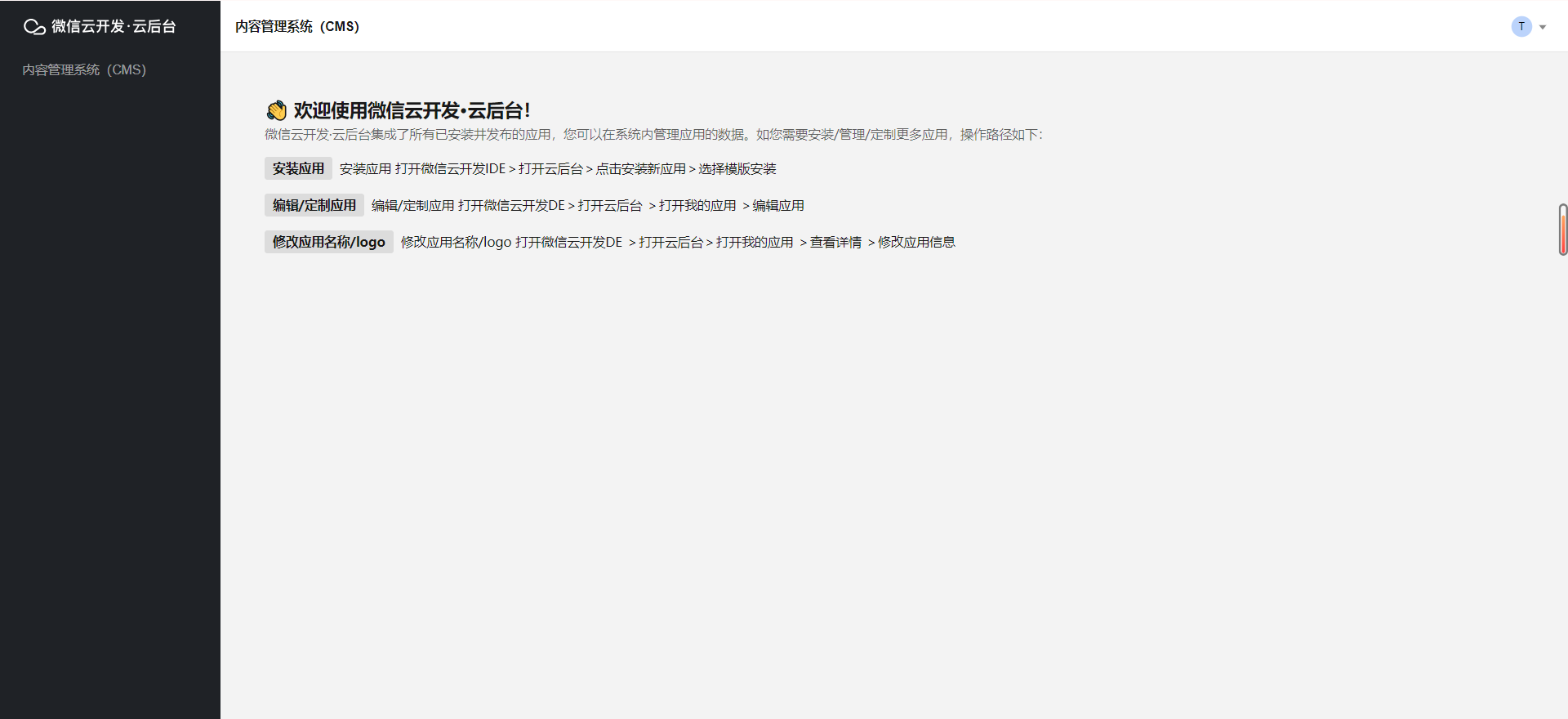The width and height of the screenshot is (1568, 719).
Task: Click text 打开我的应用 > 编辑应用
Action: 732,206
